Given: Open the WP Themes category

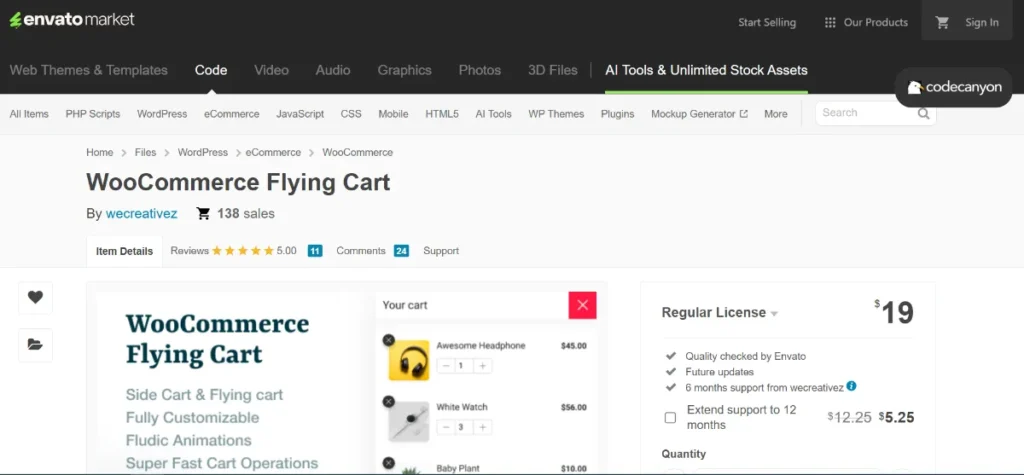Looking at the screenshot, I should 556,114.
